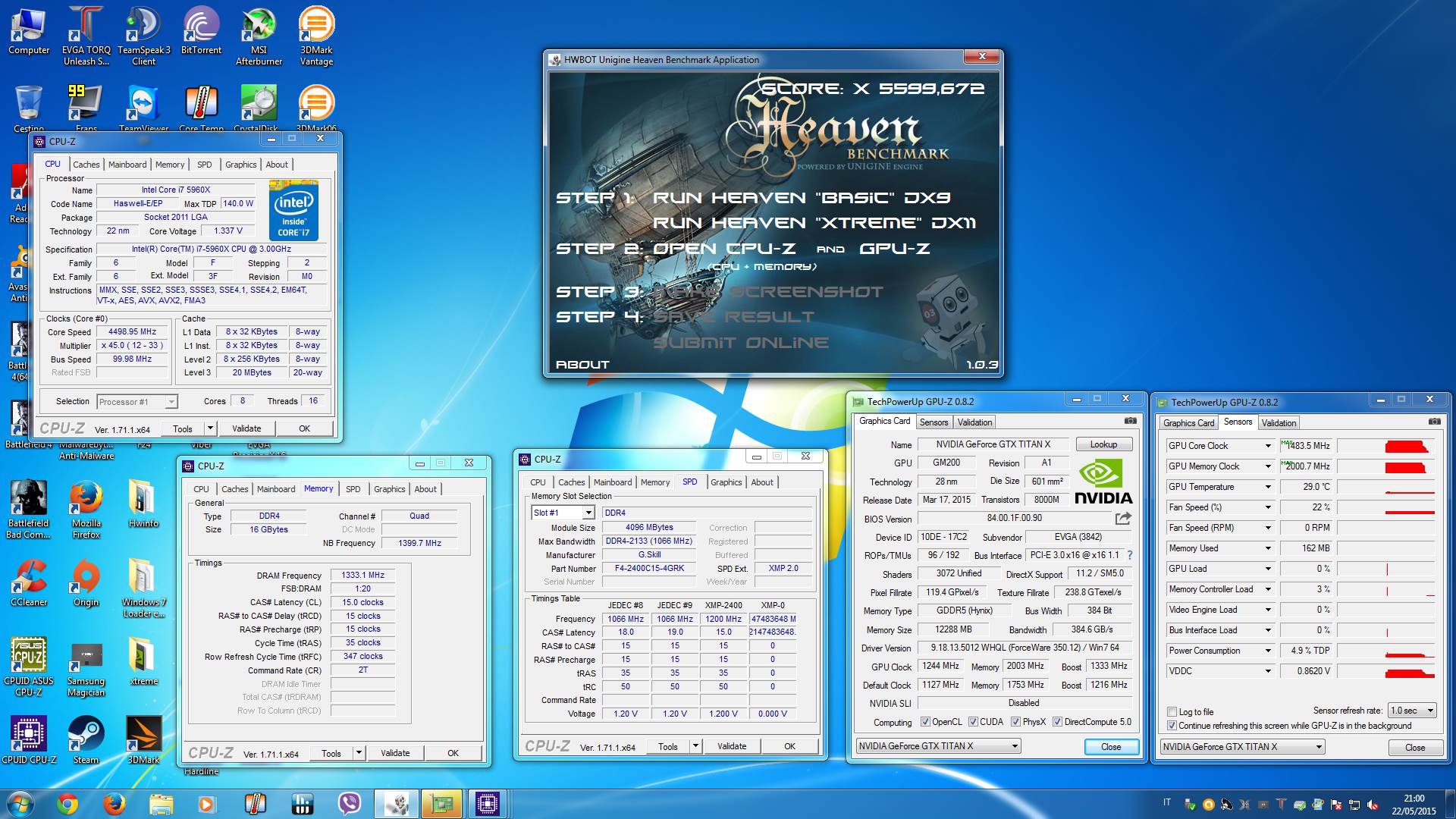Open the Origin desktop shortcut

pyautogui.click(x=86, y=583)
